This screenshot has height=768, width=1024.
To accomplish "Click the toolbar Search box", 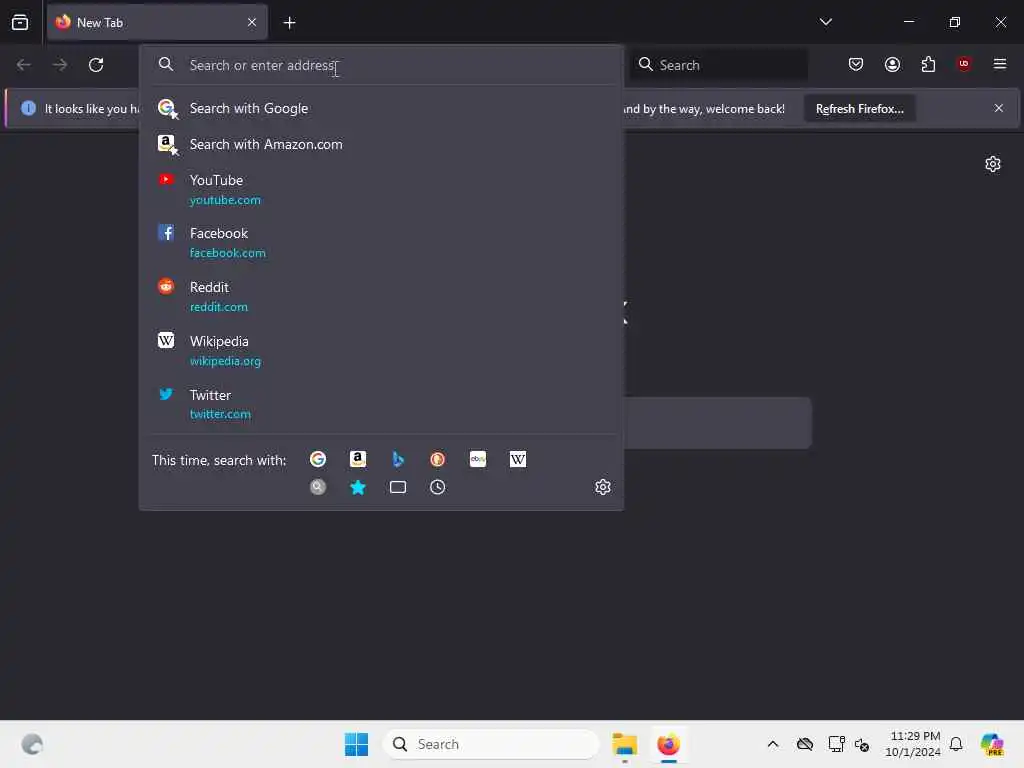I will pos(718,65).
